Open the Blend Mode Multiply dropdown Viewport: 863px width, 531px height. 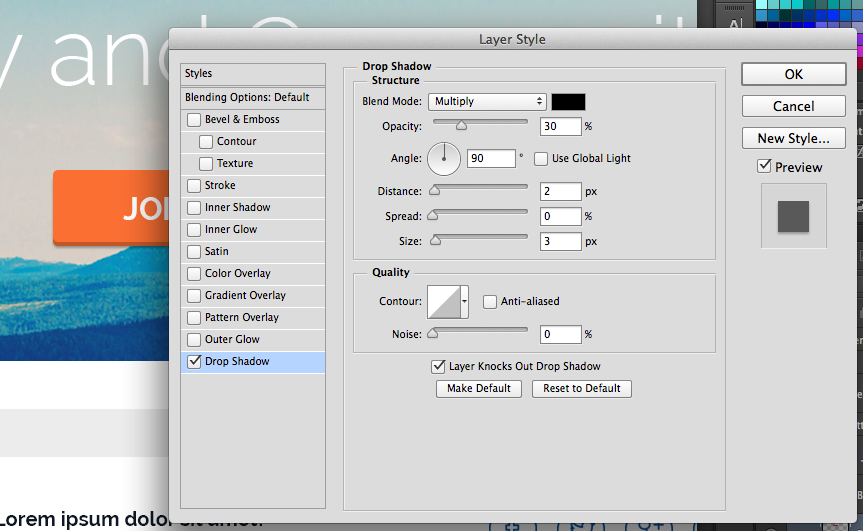point(487,101)
